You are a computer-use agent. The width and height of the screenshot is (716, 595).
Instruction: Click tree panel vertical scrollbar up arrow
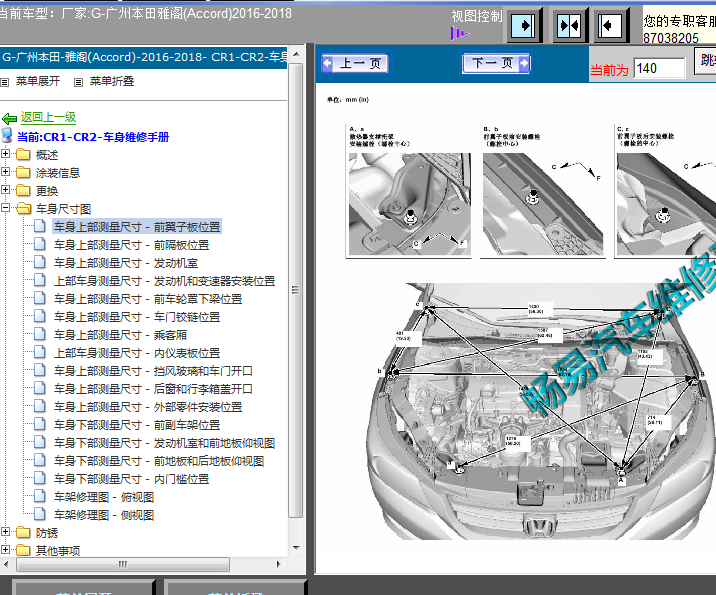point(296,54)
